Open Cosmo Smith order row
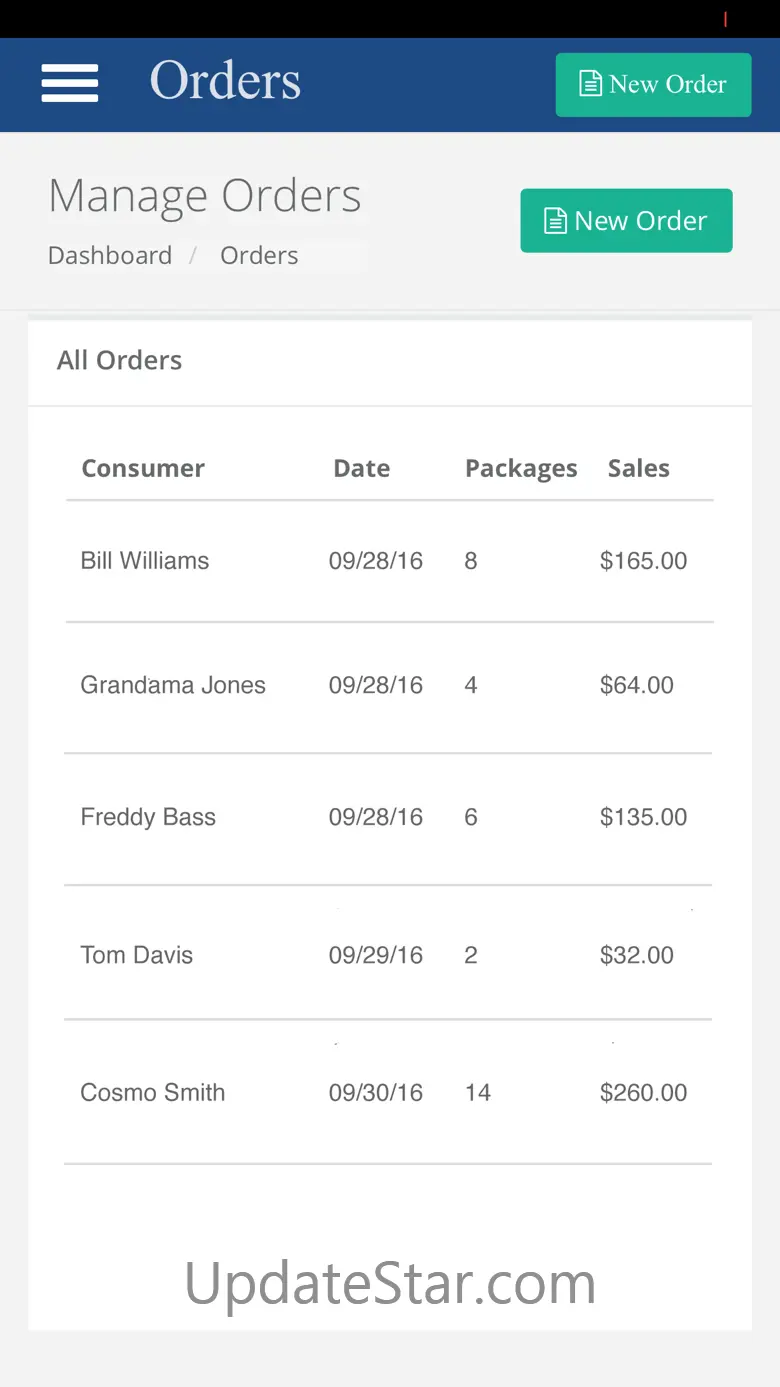Image resolution: width=780 pixels, height=1387 pixels. pos(390,1092)
